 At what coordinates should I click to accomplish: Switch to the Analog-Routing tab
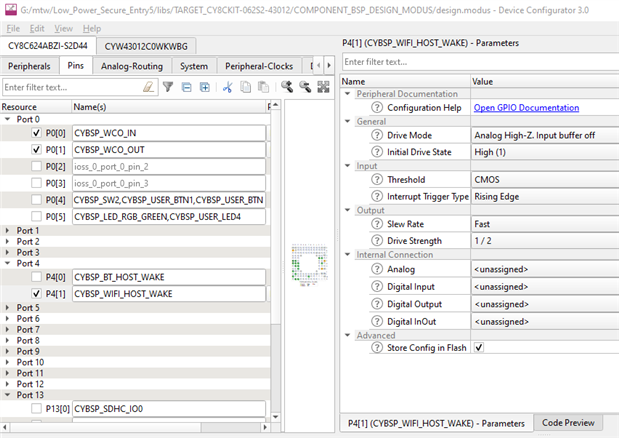pyautogui.click(x=132, y=66)
